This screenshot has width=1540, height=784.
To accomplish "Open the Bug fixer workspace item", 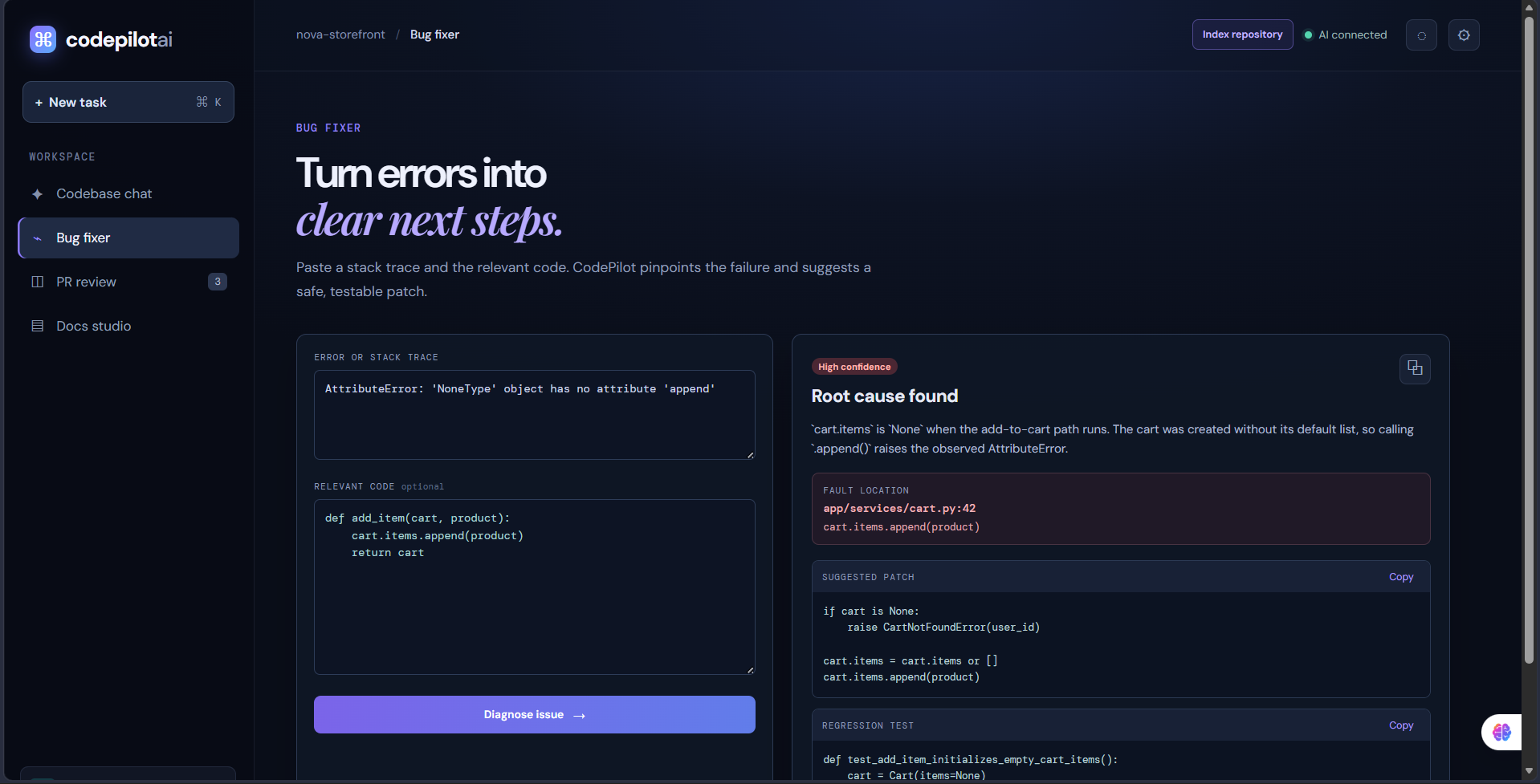I will pos(128,238).
